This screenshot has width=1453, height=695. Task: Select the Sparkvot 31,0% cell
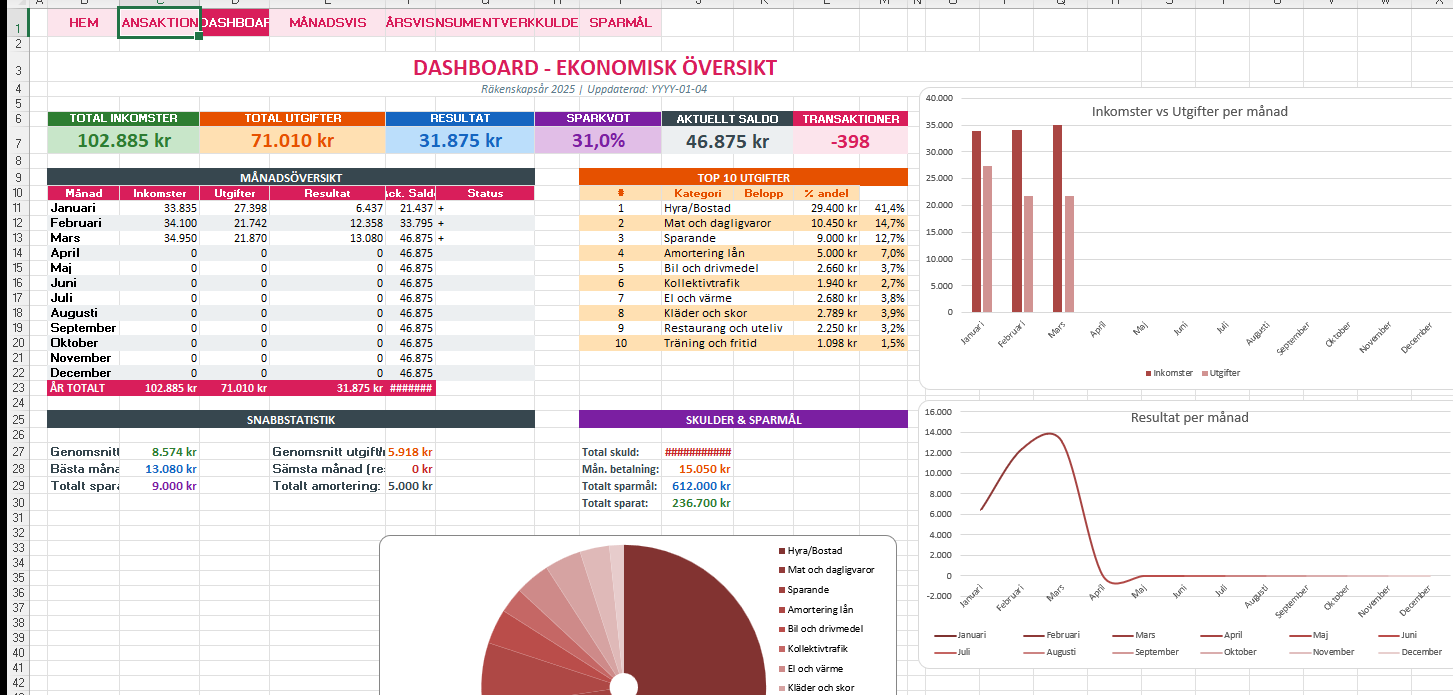(598, 141)
